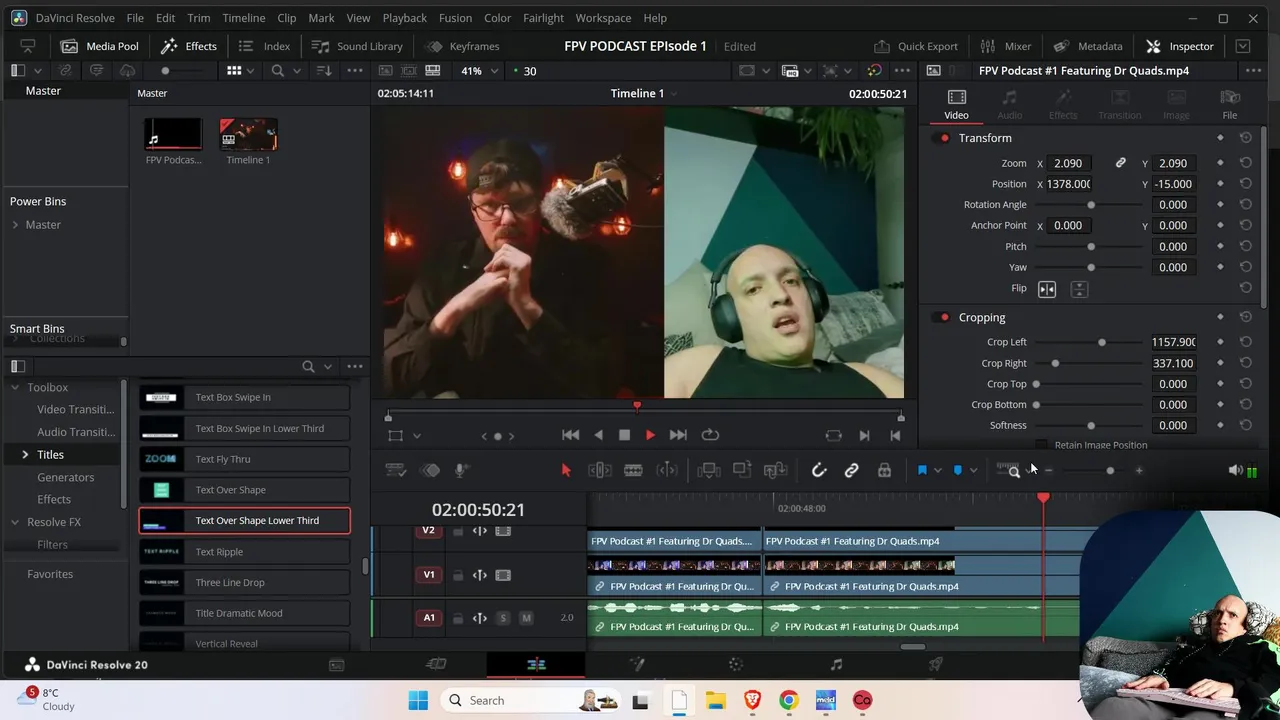Switch to the Inspector Video tab

(x=956, y=104)
